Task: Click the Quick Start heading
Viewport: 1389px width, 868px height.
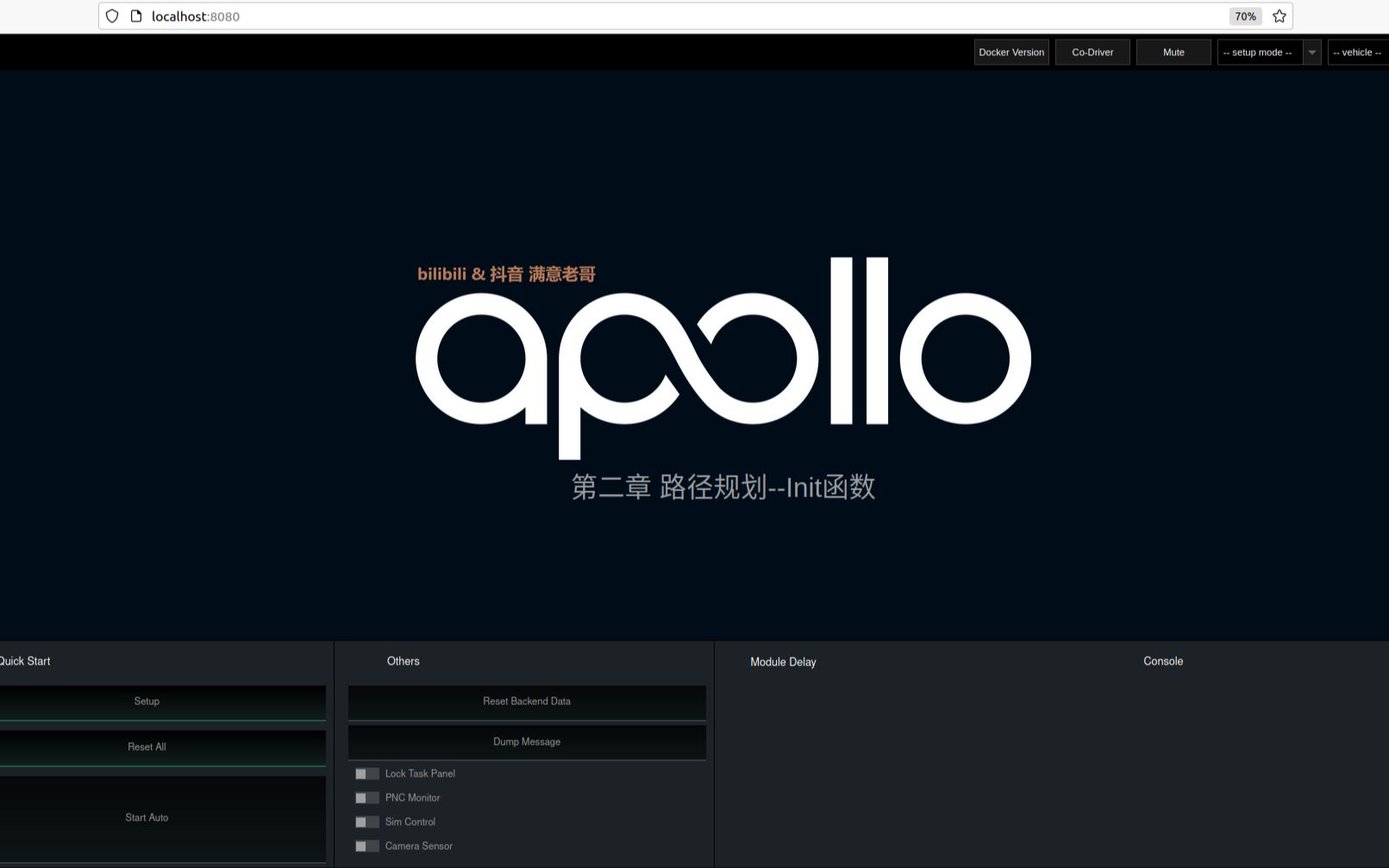Action: click(25, 661)
